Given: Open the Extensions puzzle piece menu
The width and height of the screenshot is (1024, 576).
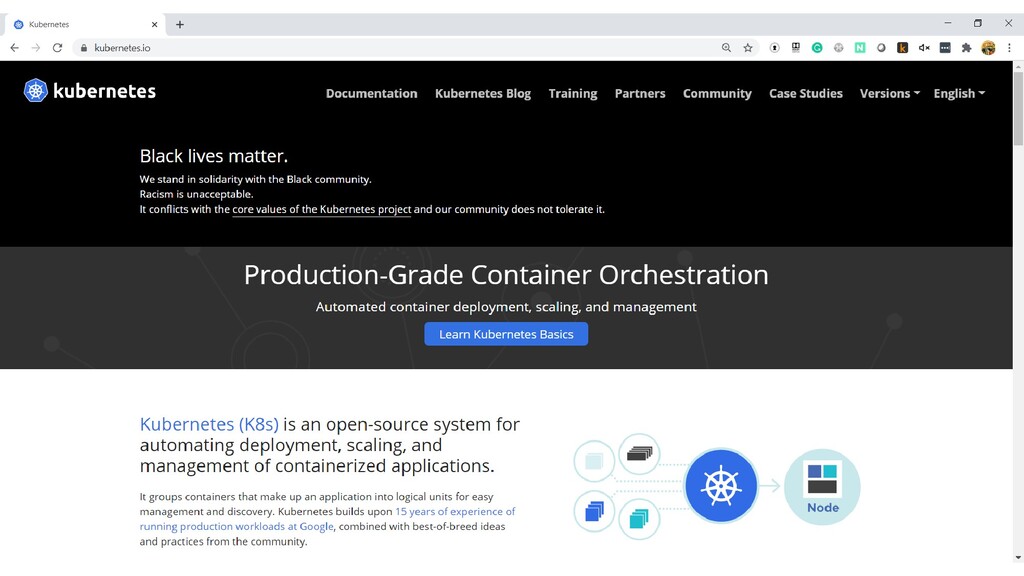Looking at the screenshot, I should click(967, 48).
